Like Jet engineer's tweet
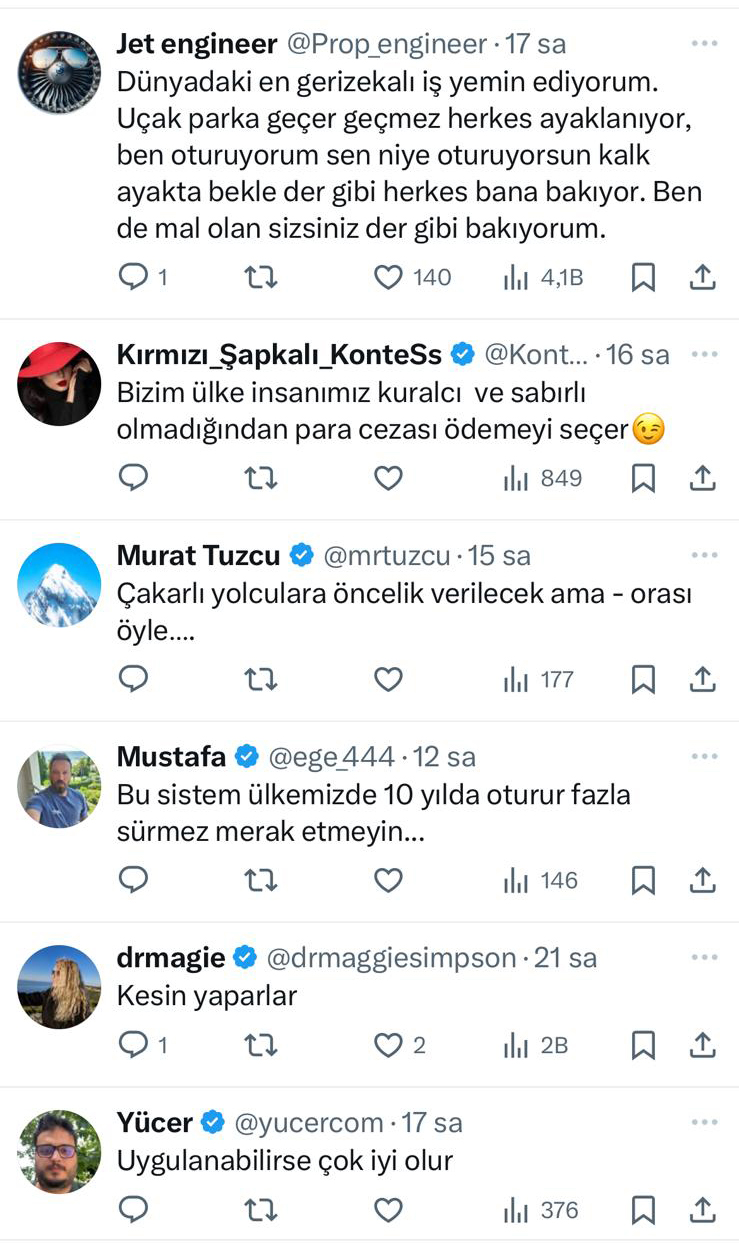 388,277
